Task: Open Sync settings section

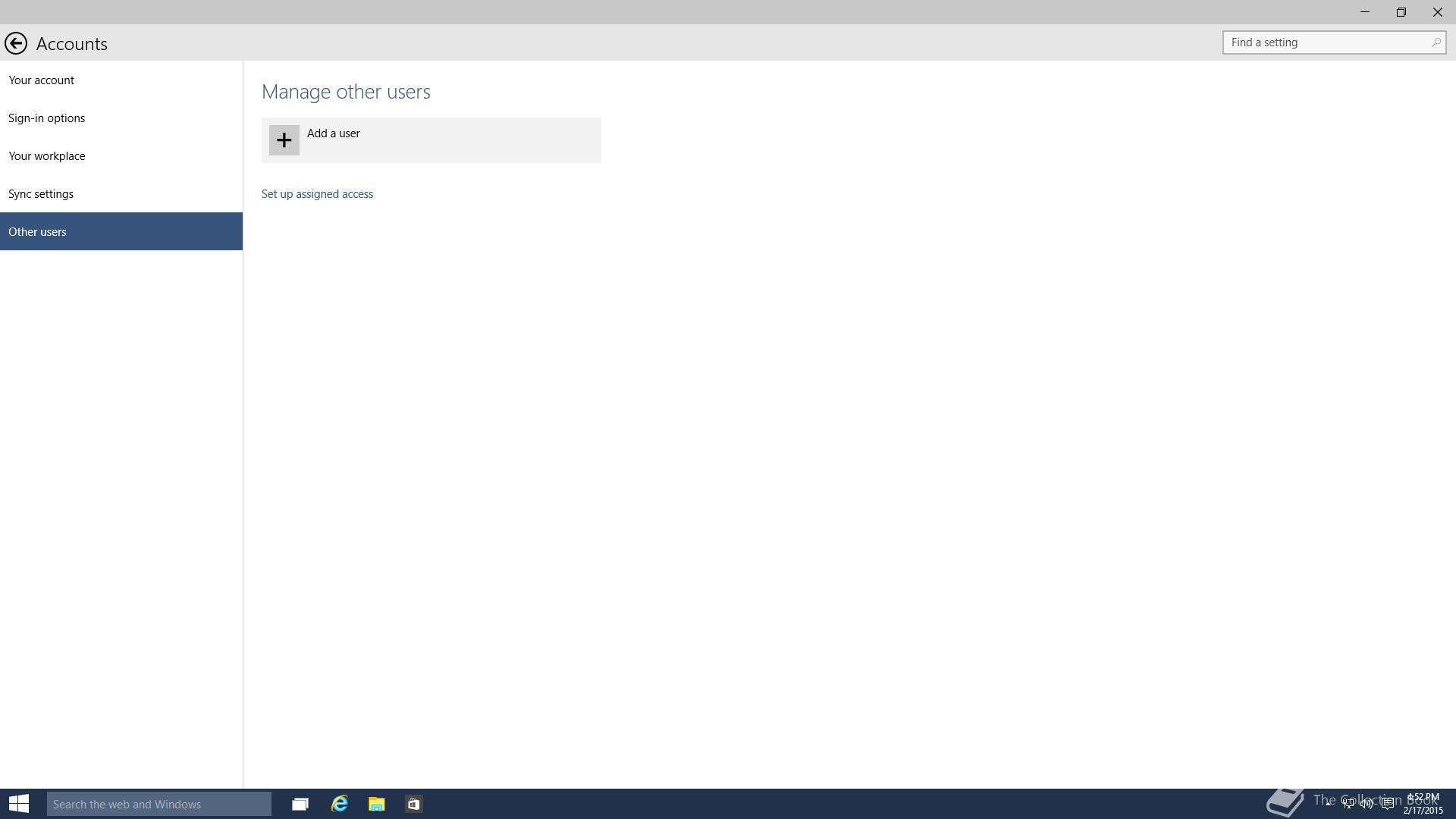Action: (121, 193)
